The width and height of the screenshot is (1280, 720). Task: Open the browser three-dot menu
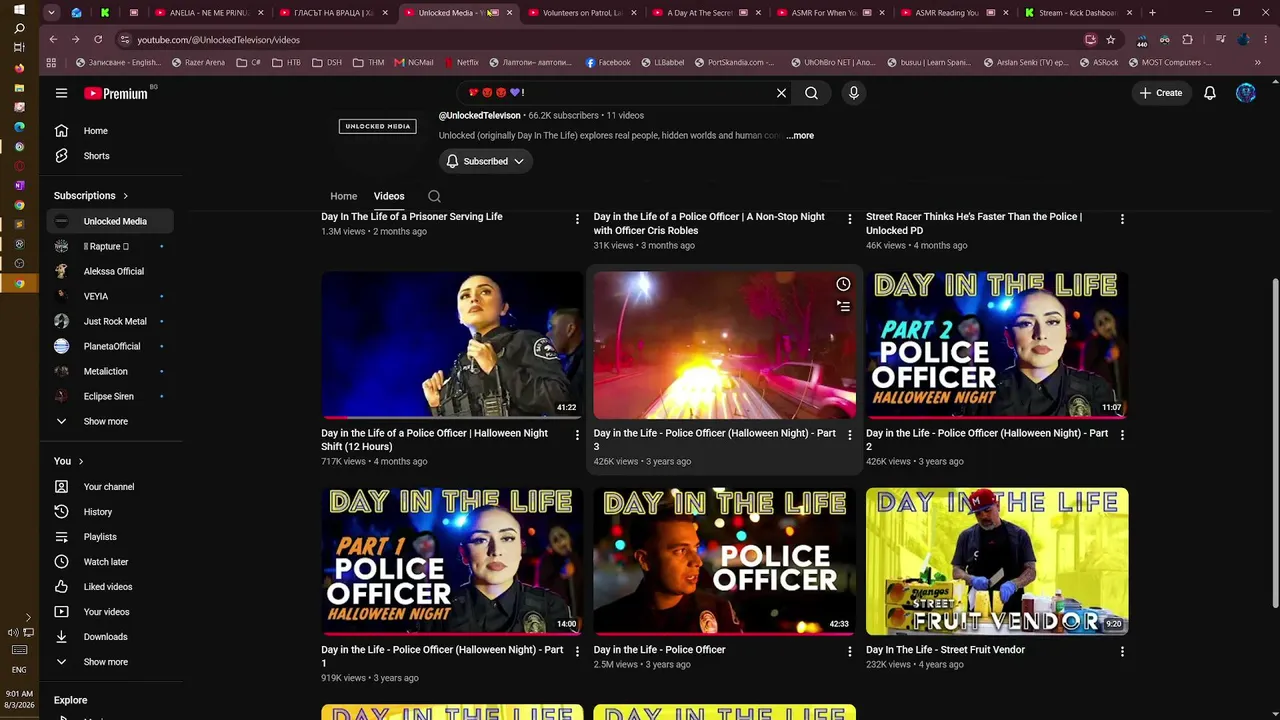(1265, 40)
